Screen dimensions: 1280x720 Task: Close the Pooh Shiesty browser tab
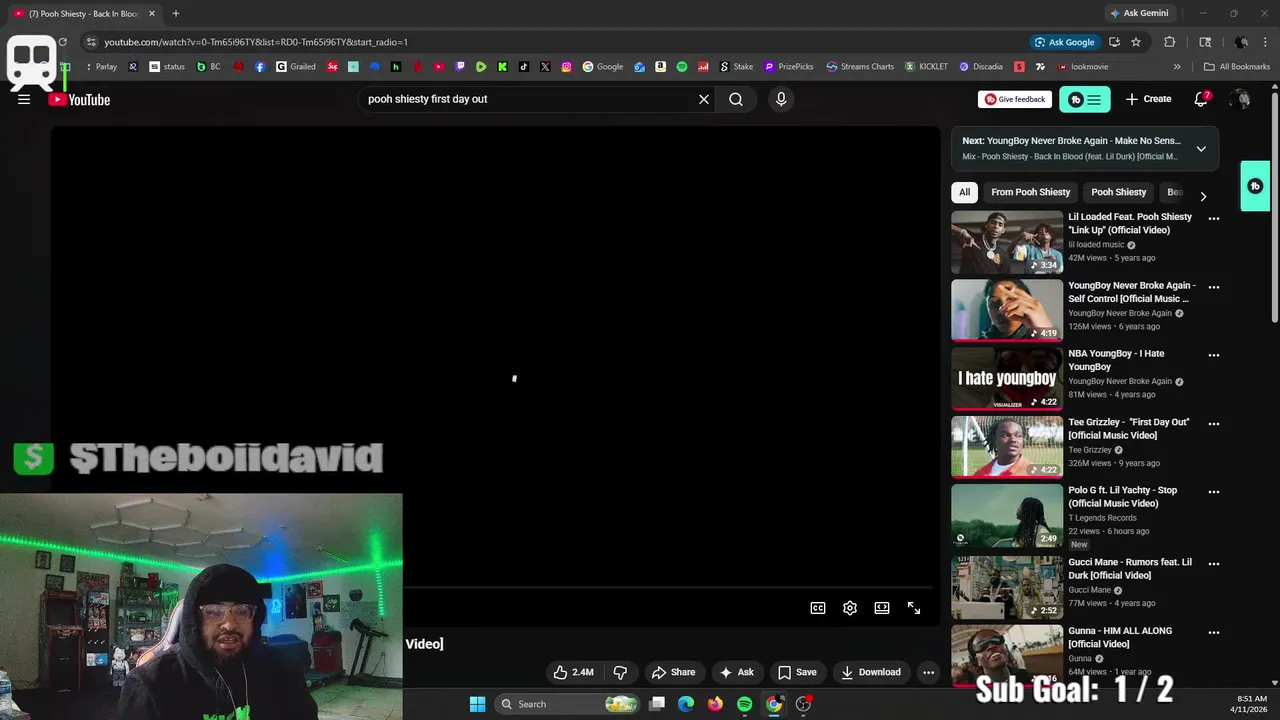pos(152,14)
